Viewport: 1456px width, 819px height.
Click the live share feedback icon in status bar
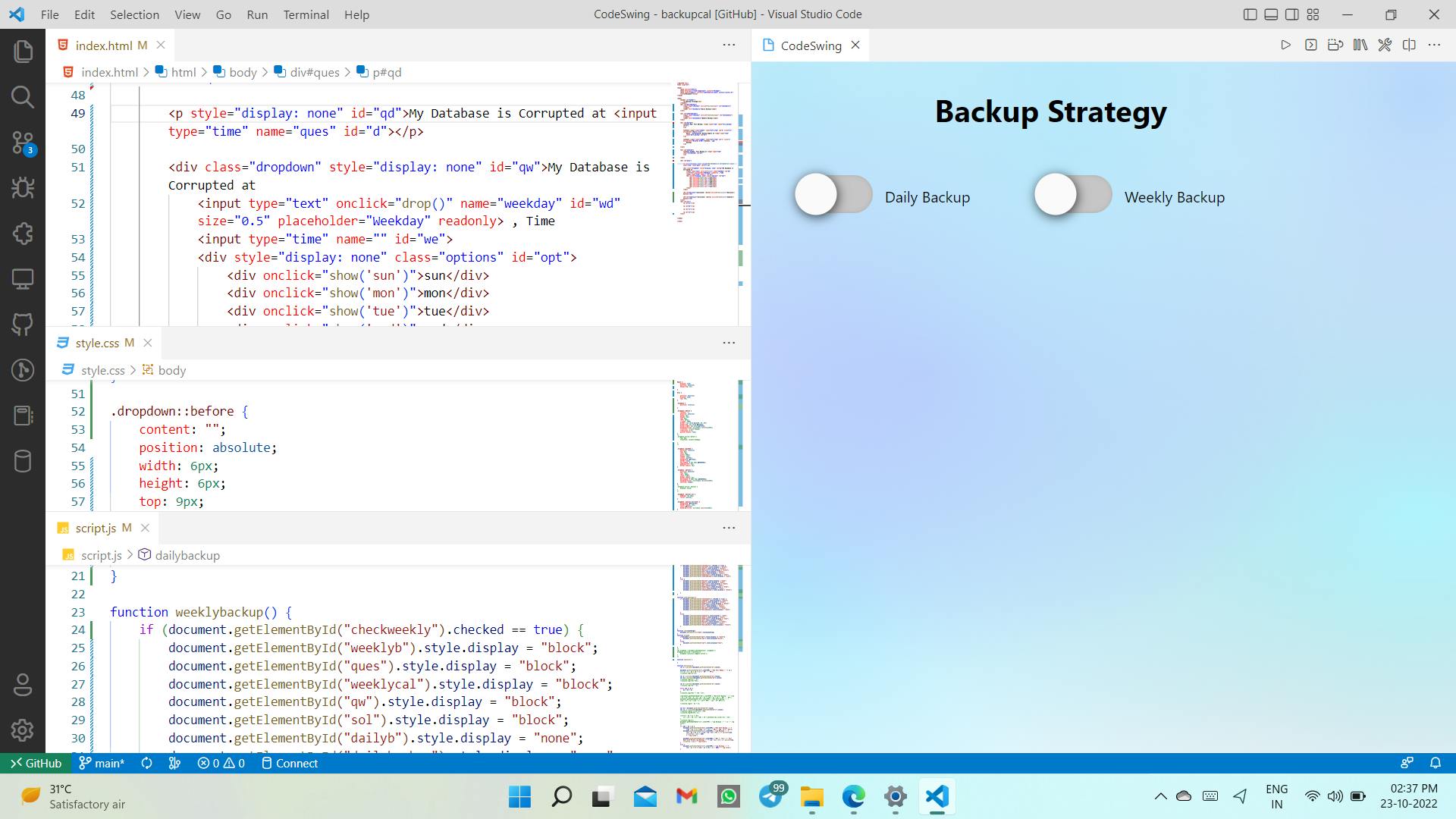click(1407, 764)
